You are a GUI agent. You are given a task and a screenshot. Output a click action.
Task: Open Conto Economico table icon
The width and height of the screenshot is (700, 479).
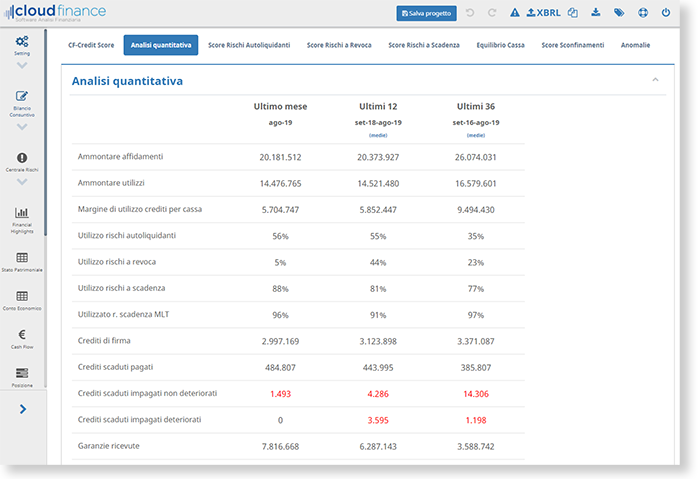point(22,296)
